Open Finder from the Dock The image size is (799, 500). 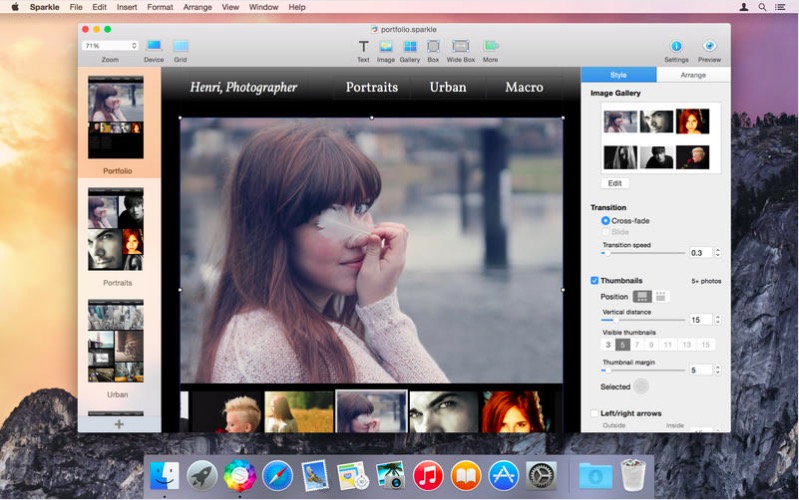pyautogui.click(x=164, y=476)
